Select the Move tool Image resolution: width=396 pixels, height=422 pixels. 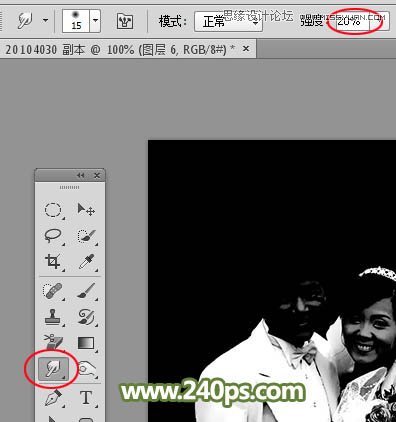86,210
